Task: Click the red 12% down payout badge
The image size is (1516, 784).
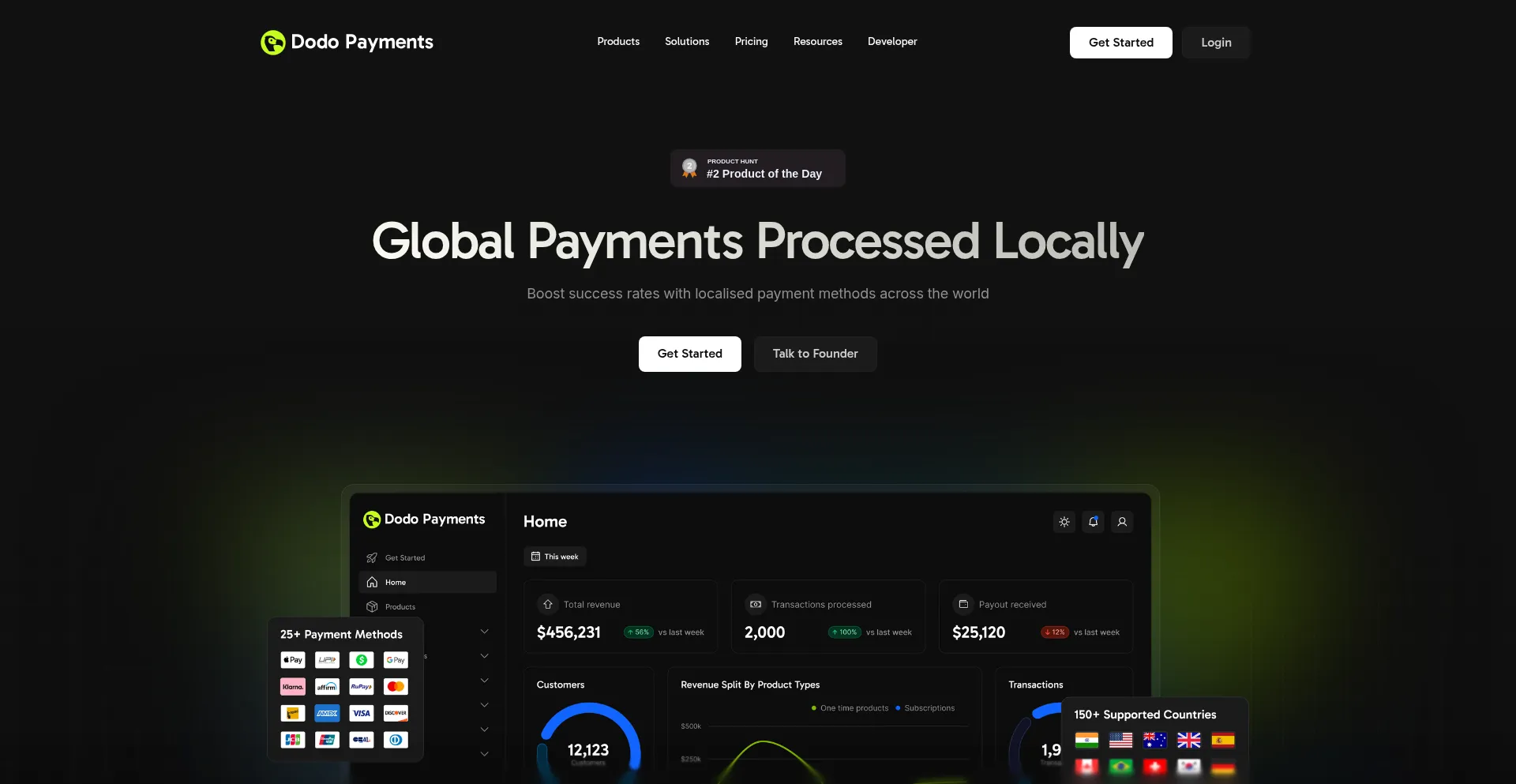Action: pos(1055,632)
